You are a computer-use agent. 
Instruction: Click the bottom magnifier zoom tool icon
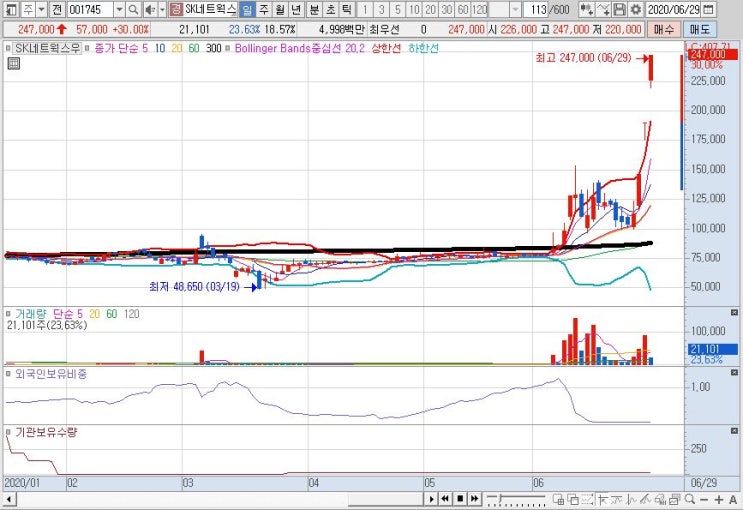pyautogui.click(x=689, y=499)
